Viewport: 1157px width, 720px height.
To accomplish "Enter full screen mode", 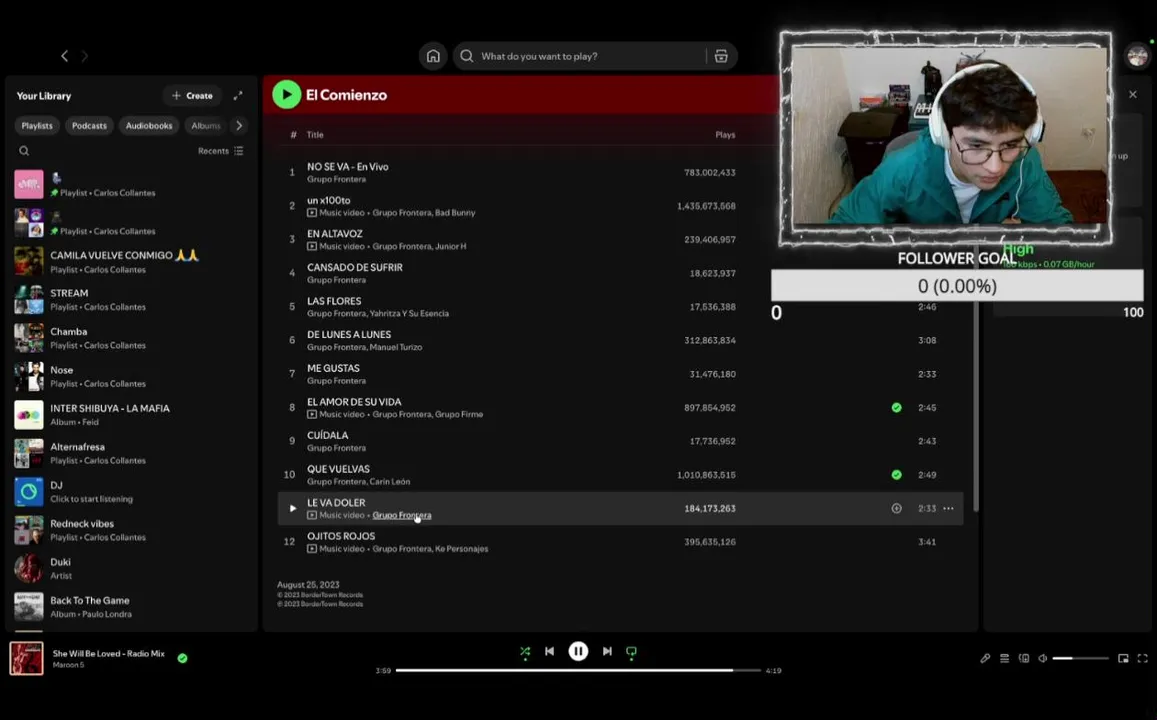I will pos(1142,658).
